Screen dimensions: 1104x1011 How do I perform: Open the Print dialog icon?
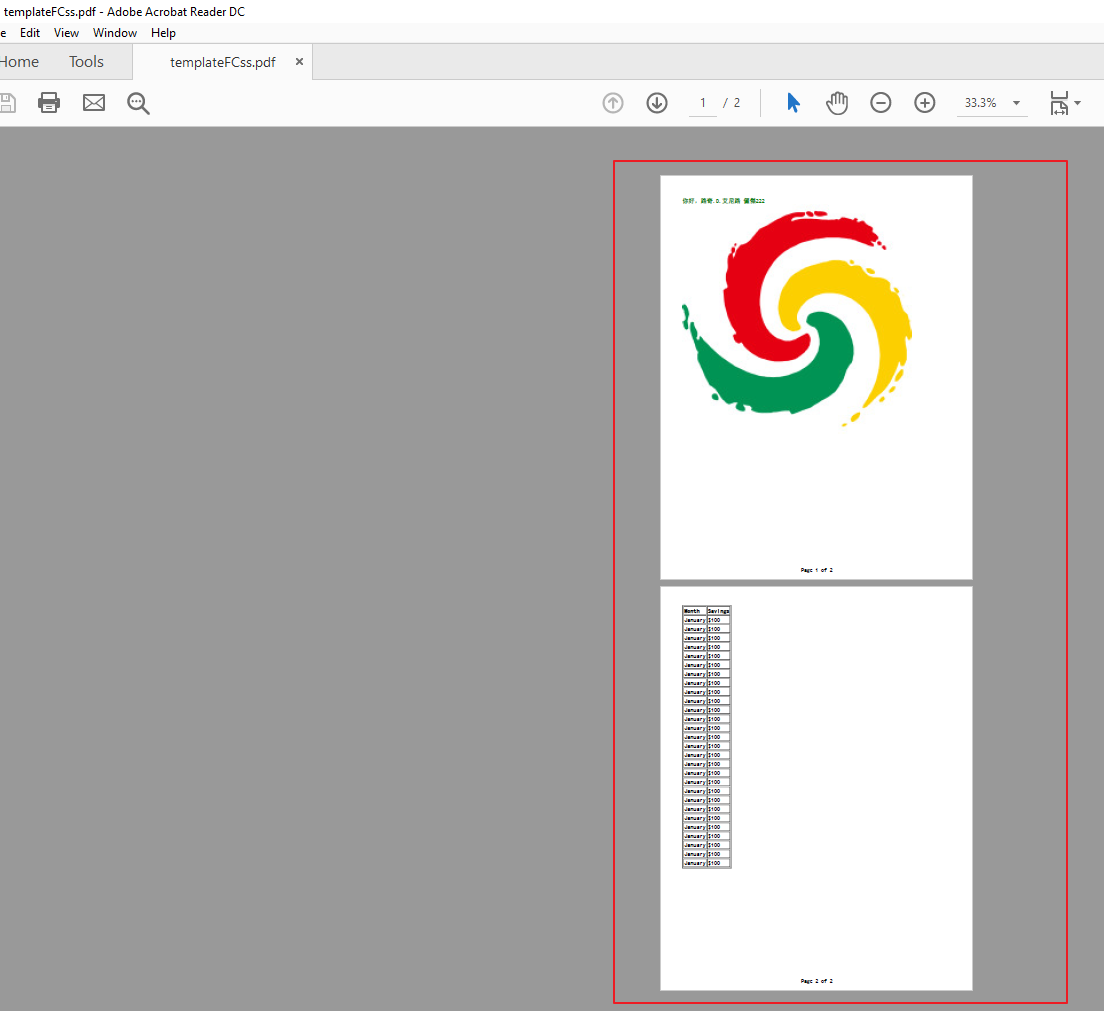tap(48, 102)
